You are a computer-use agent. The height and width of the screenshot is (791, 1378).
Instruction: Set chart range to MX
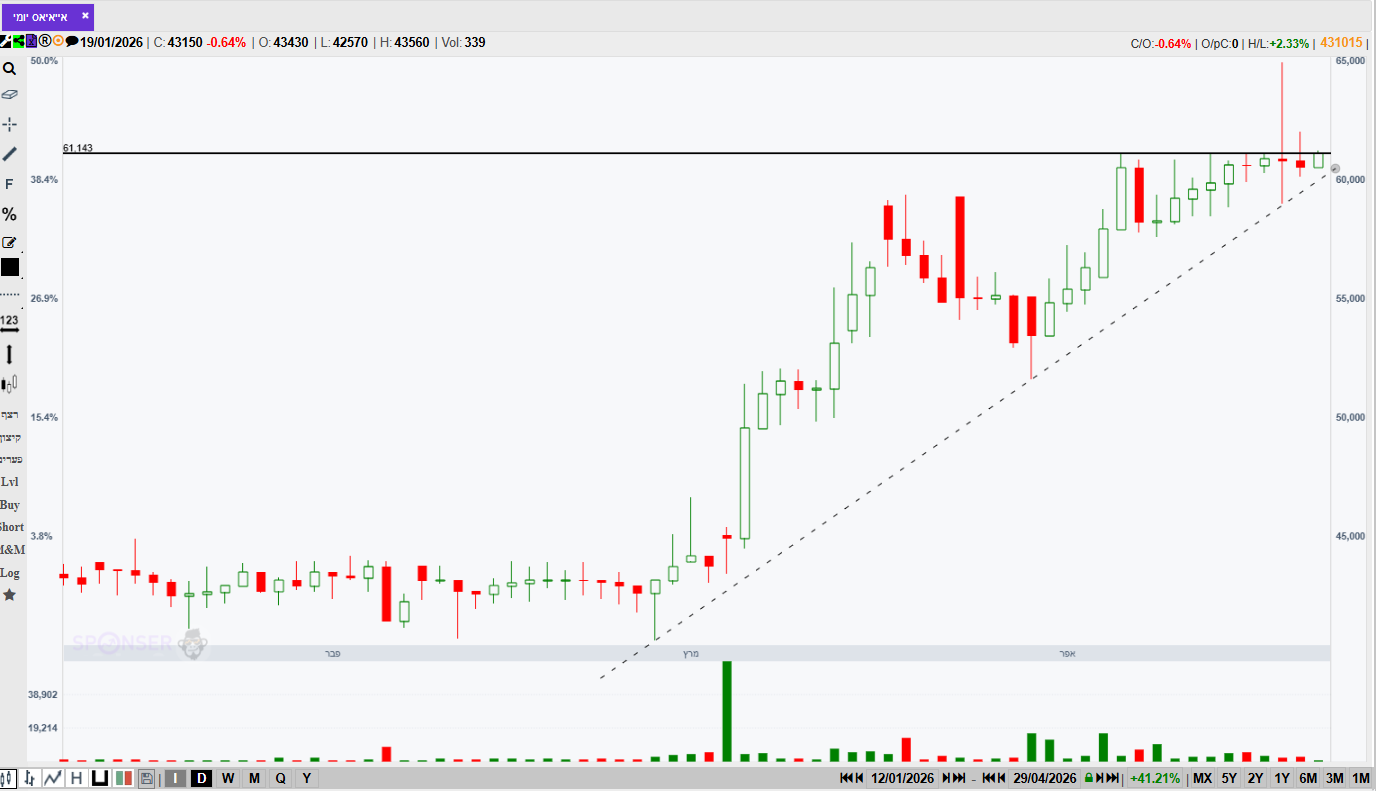[1202, 778]
